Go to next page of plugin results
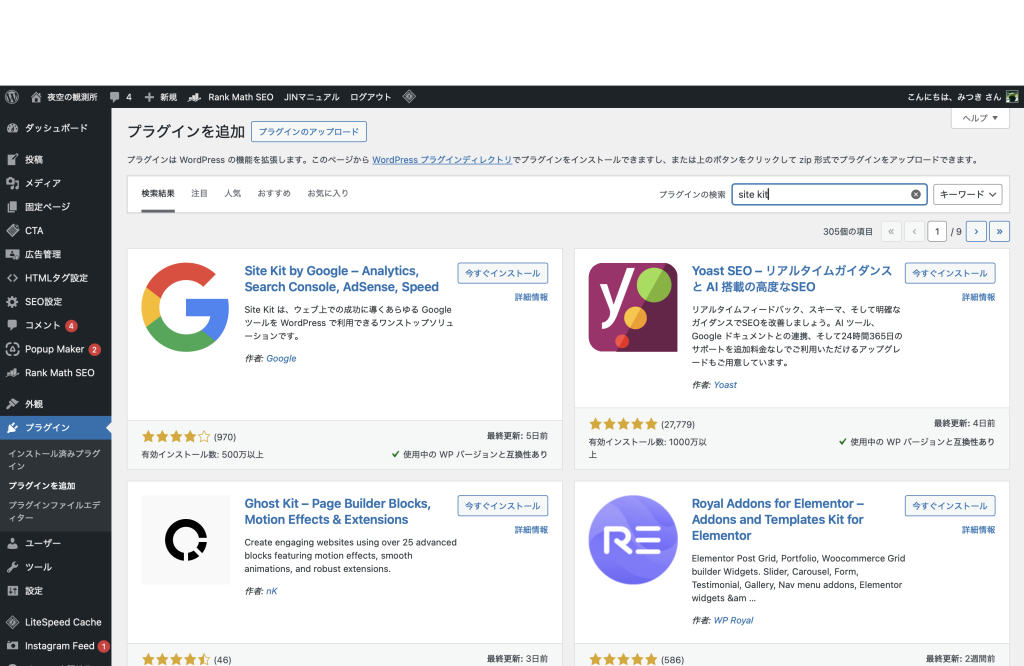The image size is (1024, 666). (x=977, y=231)
